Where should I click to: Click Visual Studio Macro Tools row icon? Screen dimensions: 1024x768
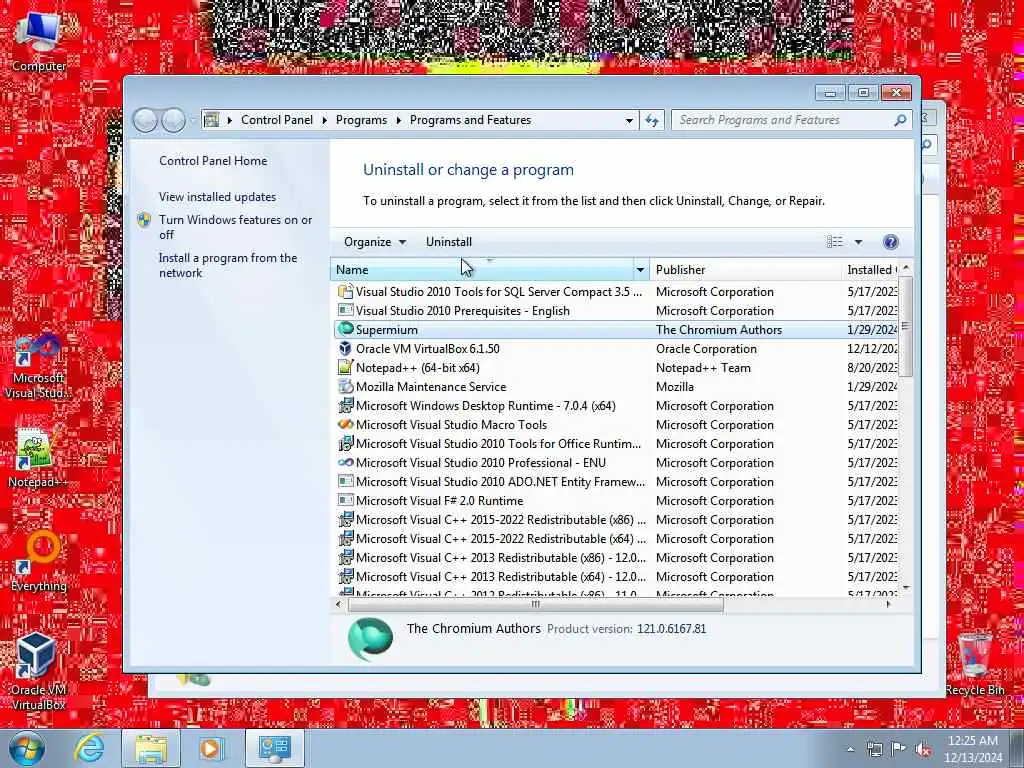click(345, 424)
